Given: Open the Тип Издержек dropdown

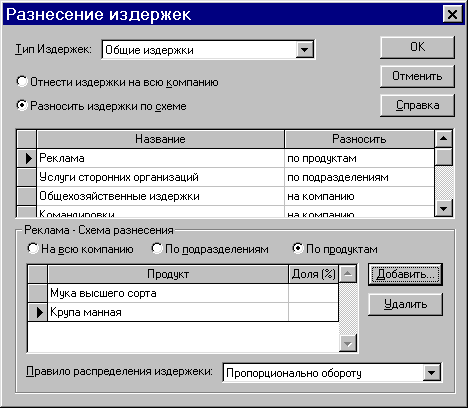Looking at the screenshot, I should point(304,50).
